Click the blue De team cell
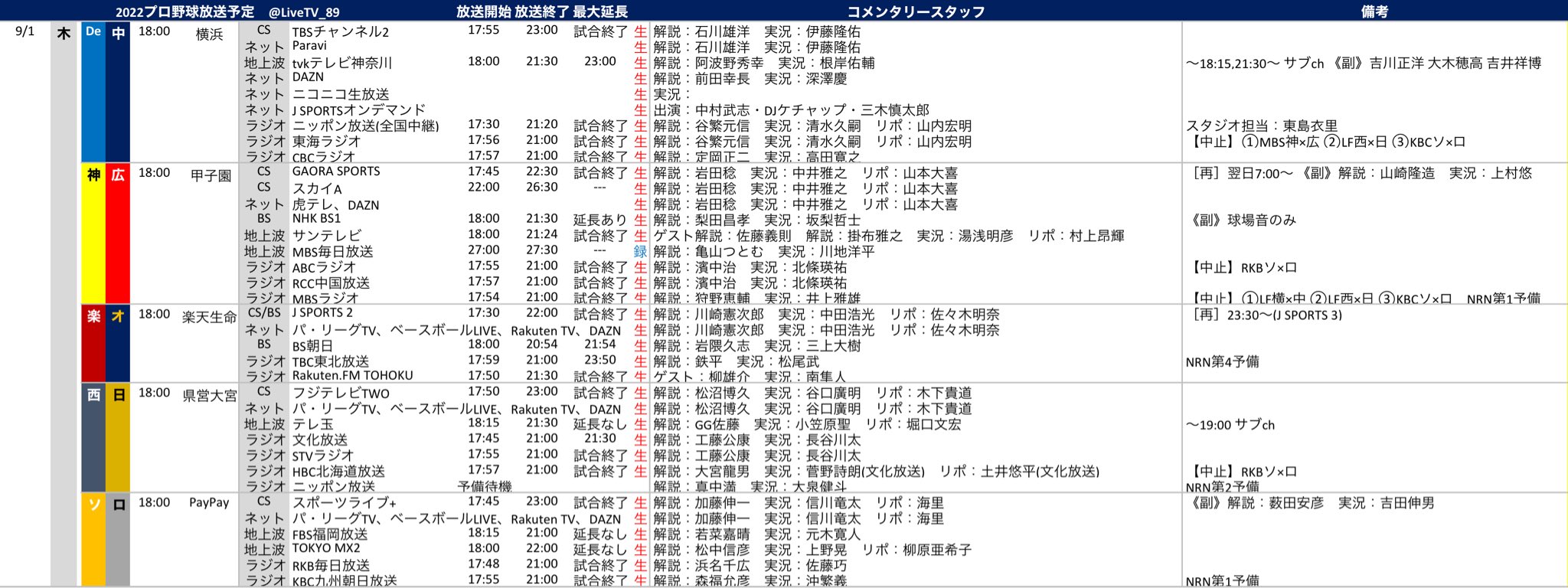Viewport: 1568px width, 588px height. pyautogui.click(x=93, y=92)
